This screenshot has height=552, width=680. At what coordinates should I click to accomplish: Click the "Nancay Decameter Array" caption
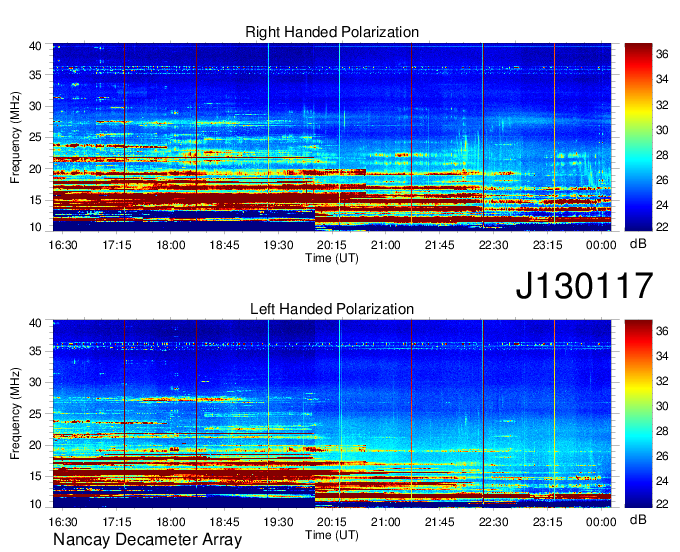[147, 540]
